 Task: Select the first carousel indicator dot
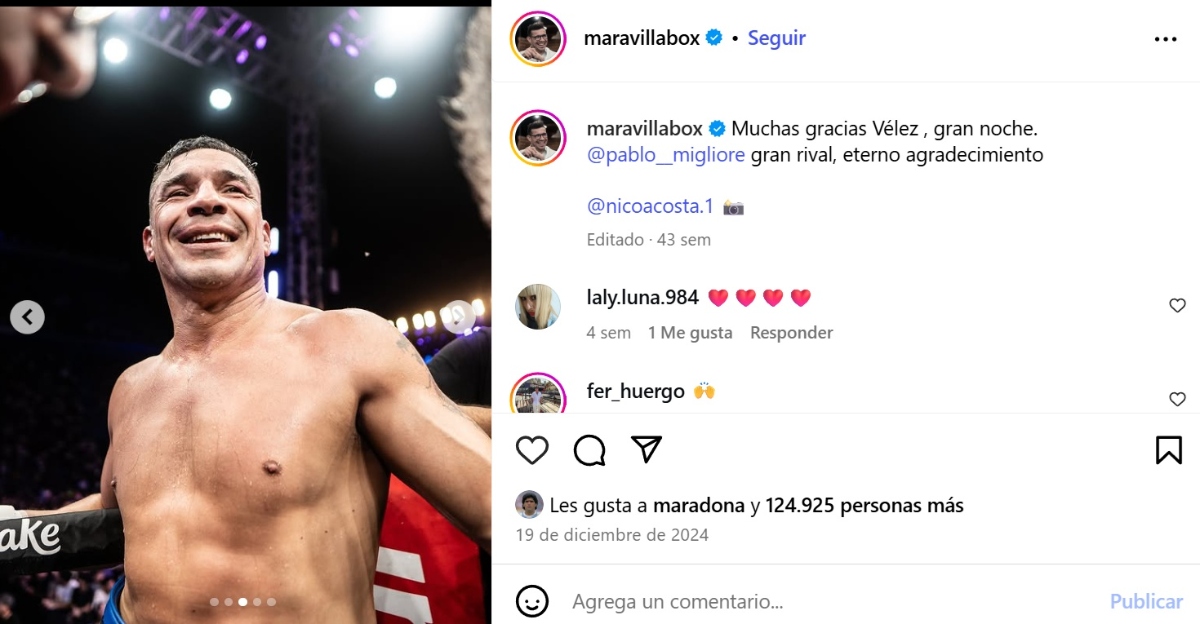tap(214, 602)
